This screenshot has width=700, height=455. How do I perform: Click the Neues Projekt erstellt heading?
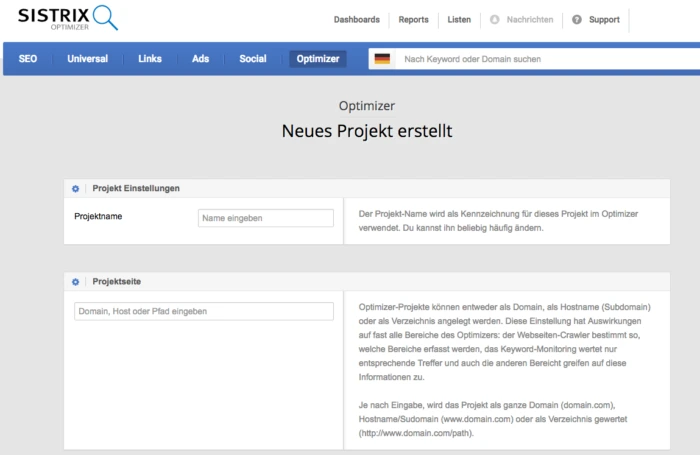[x=367, y=131]
